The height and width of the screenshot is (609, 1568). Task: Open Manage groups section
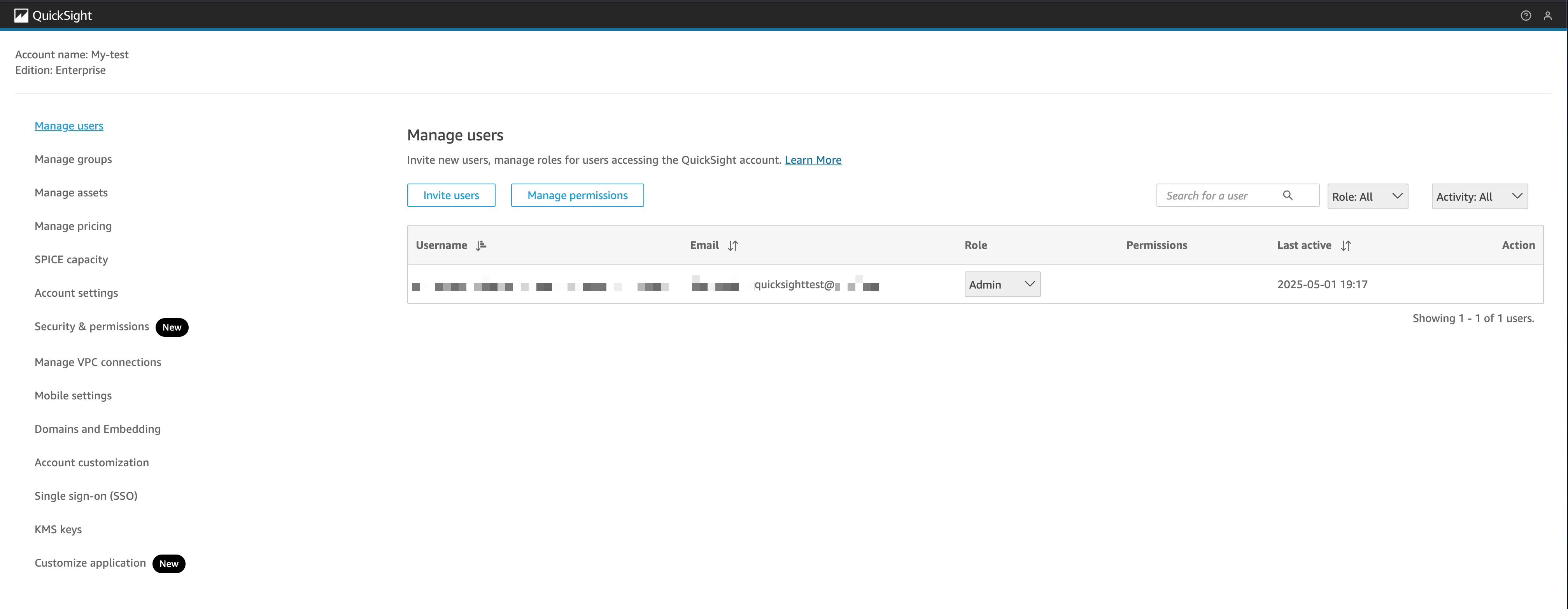(x=73, y=159)
